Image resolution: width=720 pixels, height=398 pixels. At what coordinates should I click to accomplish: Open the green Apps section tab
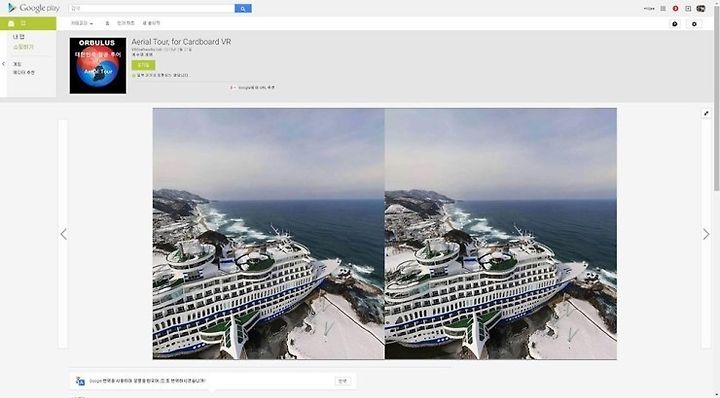pos(28,23)
